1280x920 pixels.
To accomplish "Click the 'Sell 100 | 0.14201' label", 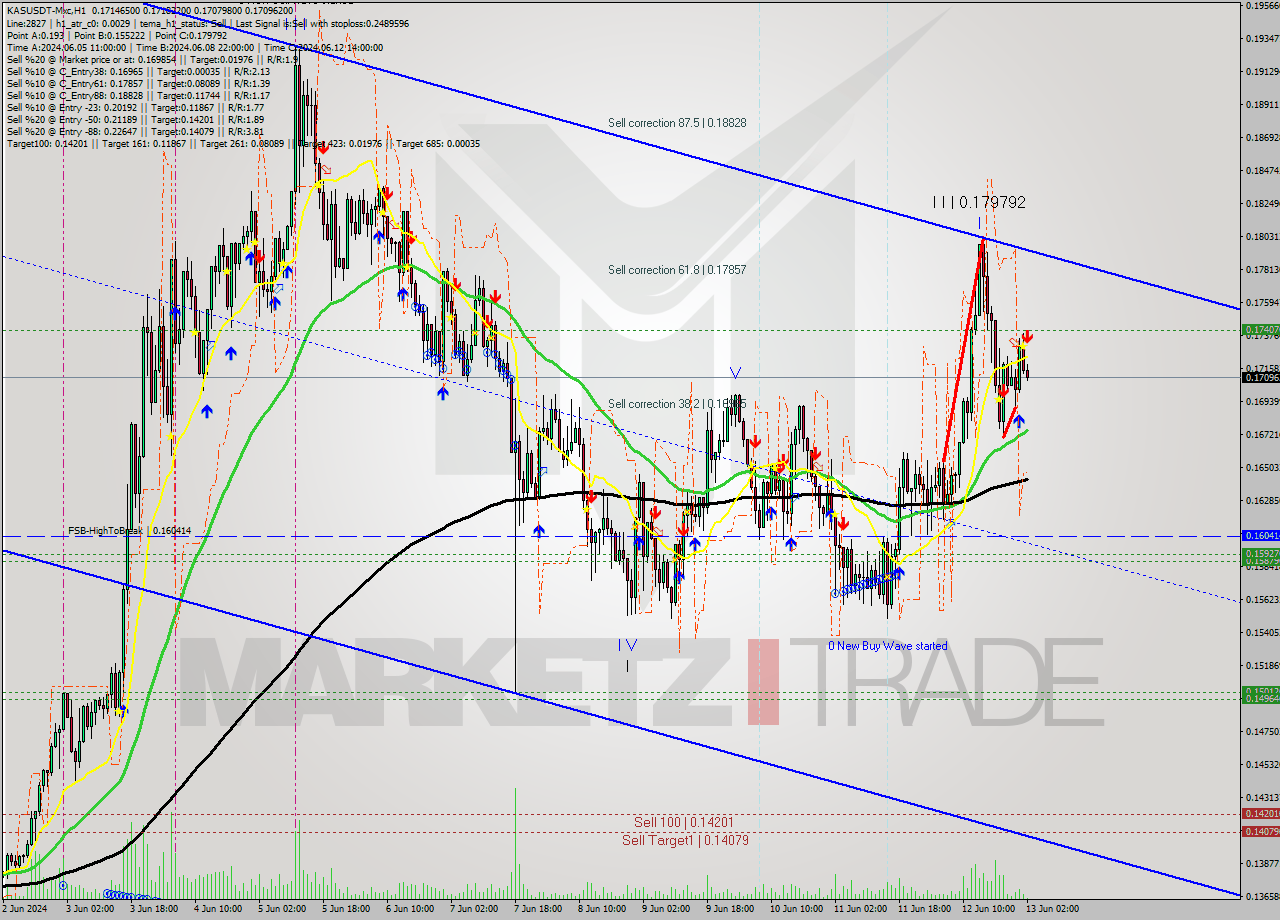I will point(684,822).
